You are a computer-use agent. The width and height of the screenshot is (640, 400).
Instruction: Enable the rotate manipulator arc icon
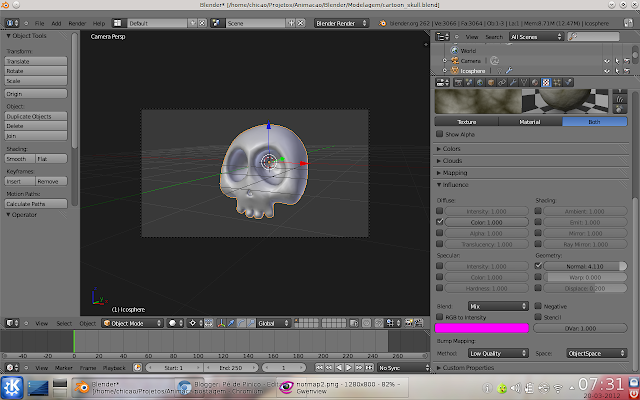click(241, 323)
